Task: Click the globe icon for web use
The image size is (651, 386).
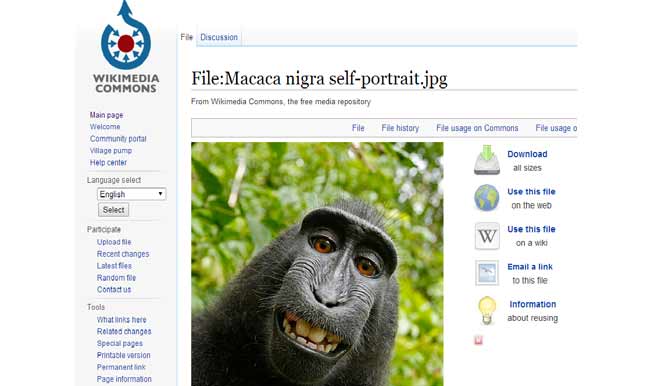Action: [x=487, y=198]
